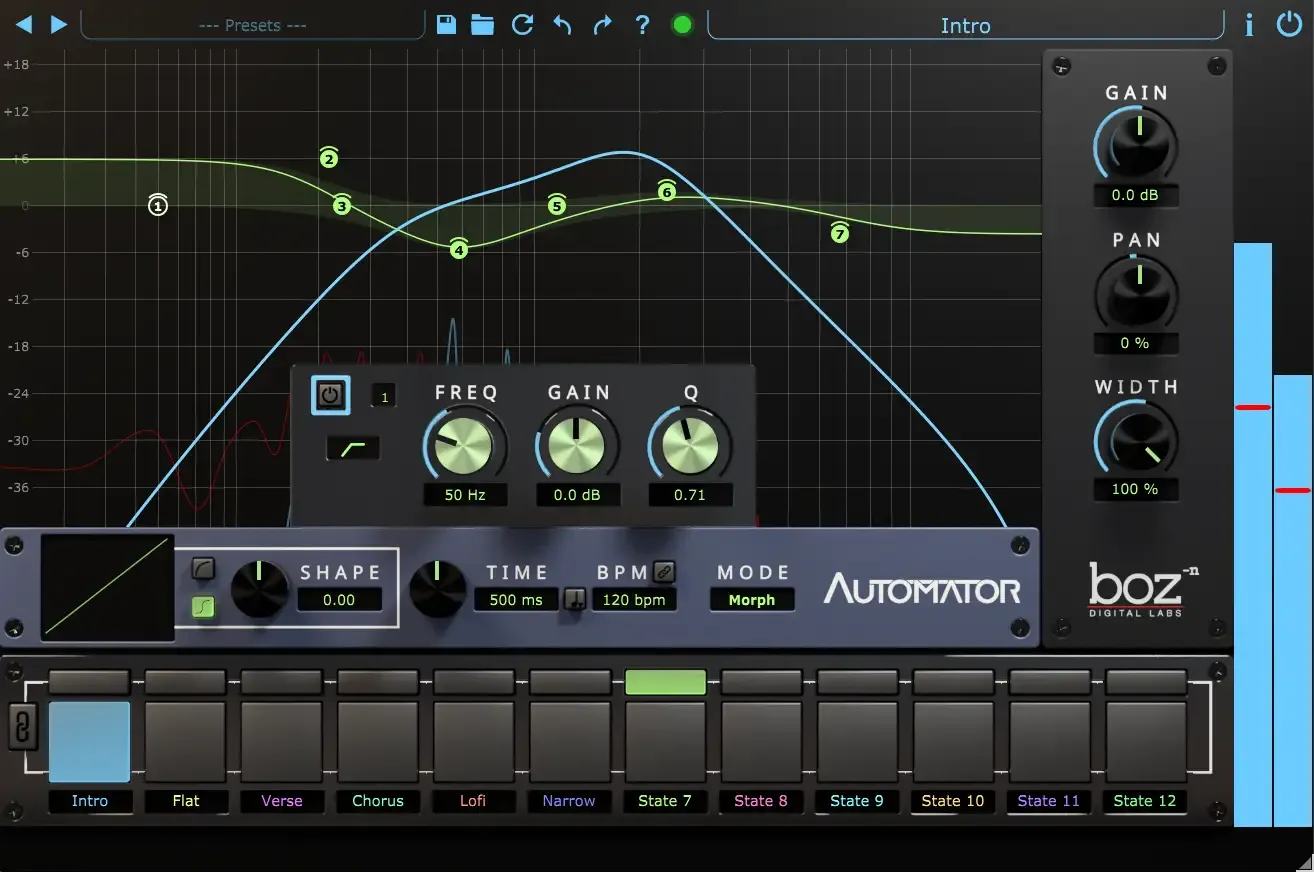Click the 120 bpm value field
Screen dimensions: 1314x872
(634, 600)
